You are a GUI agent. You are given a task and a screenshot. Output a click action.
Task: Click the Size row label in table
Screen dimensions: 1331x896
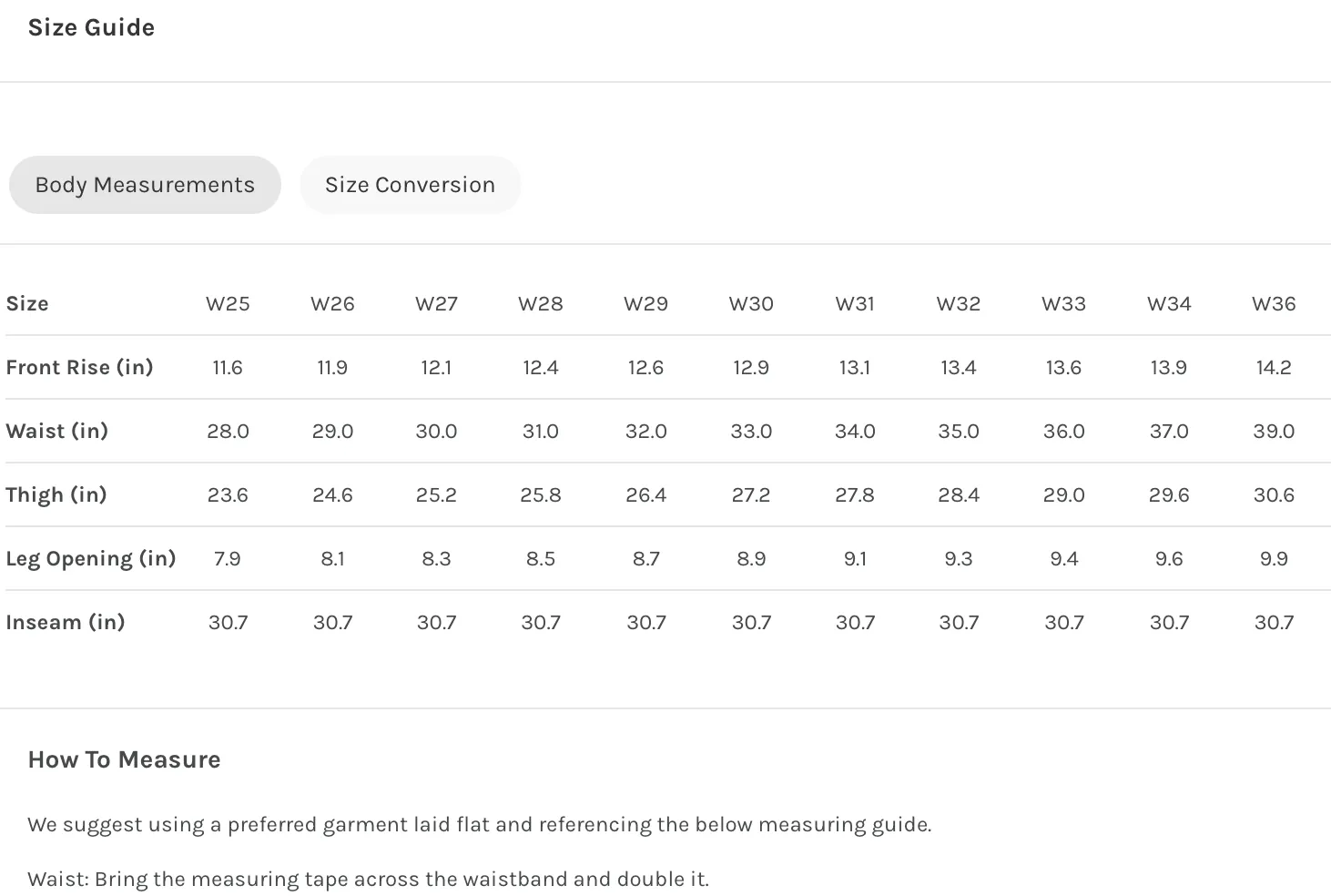27,304
